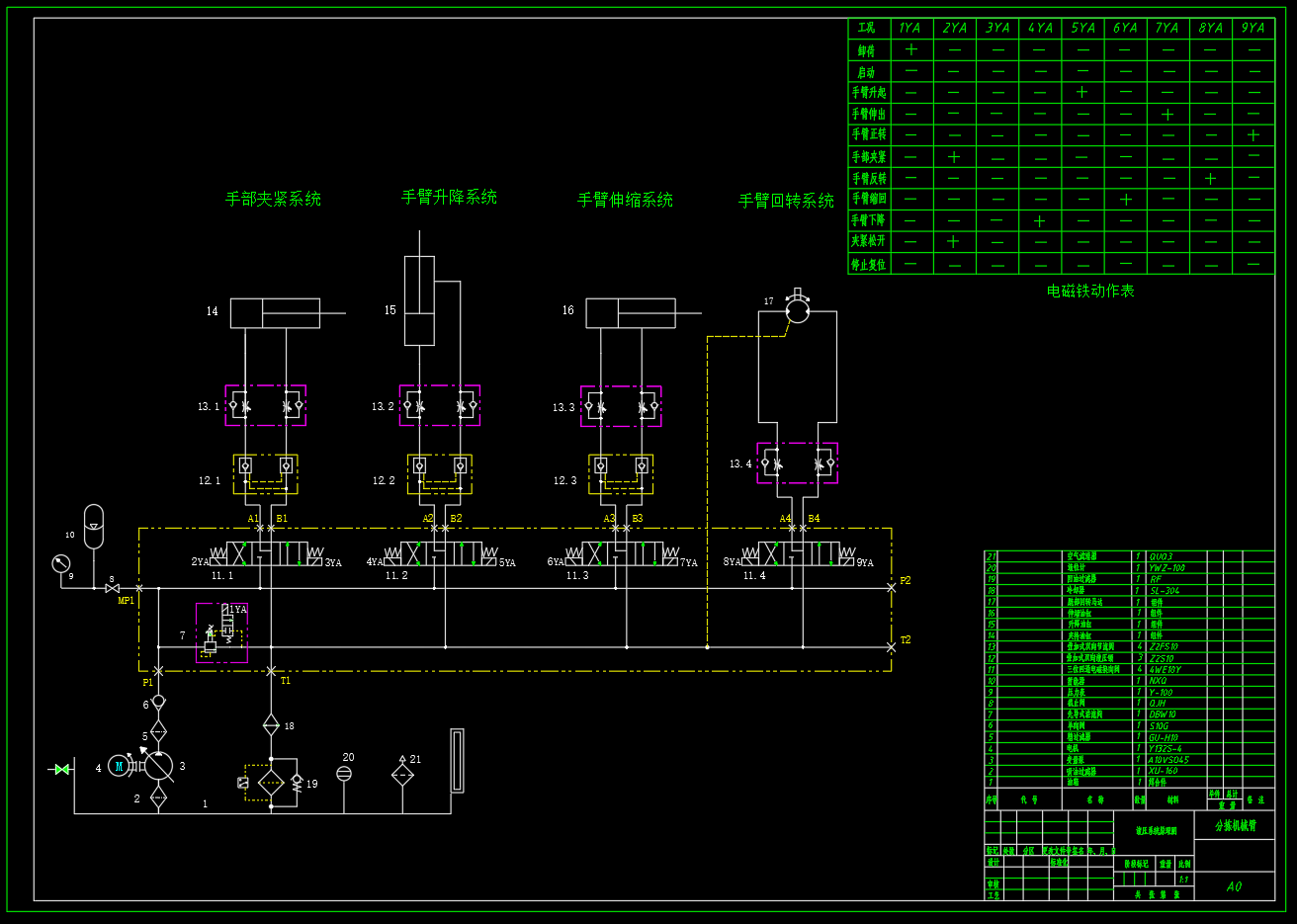Select the 5YA column header in table
1297x924 pixels.
point(1082,28)
